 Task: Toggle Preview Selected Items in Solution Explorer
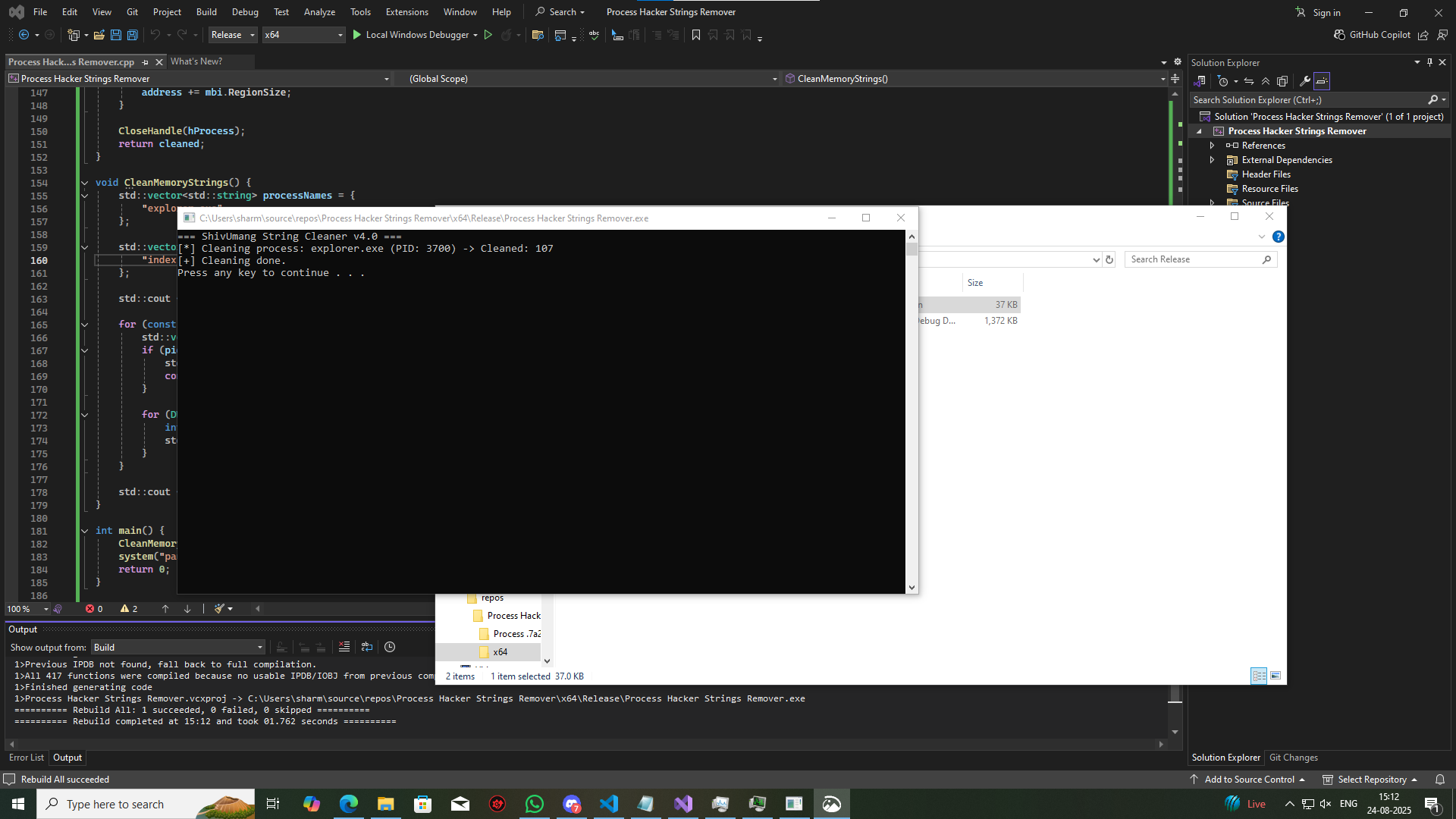coord(1322,80)
